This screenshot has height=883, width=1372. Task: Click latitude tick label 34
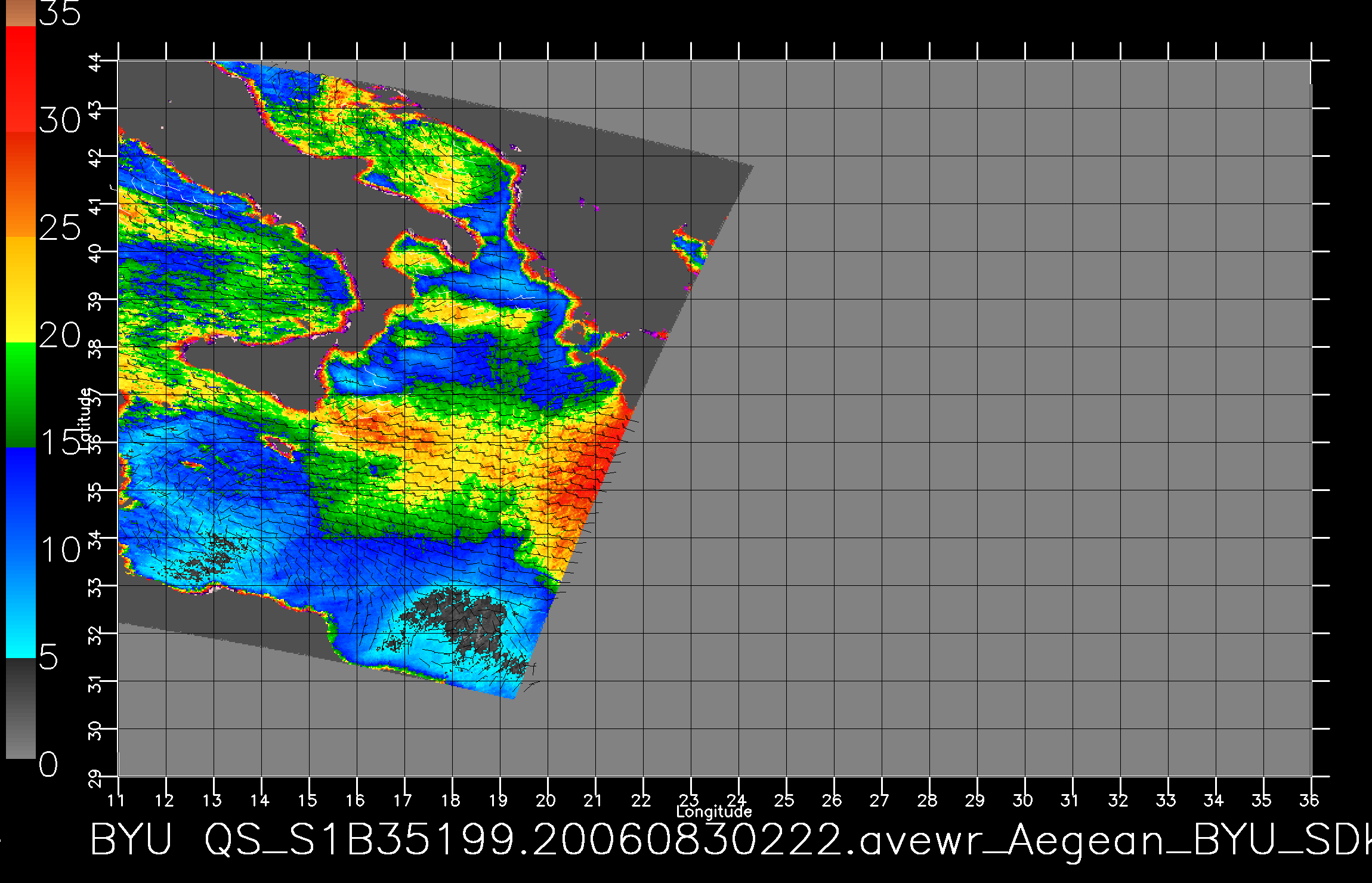click(95, 539)
